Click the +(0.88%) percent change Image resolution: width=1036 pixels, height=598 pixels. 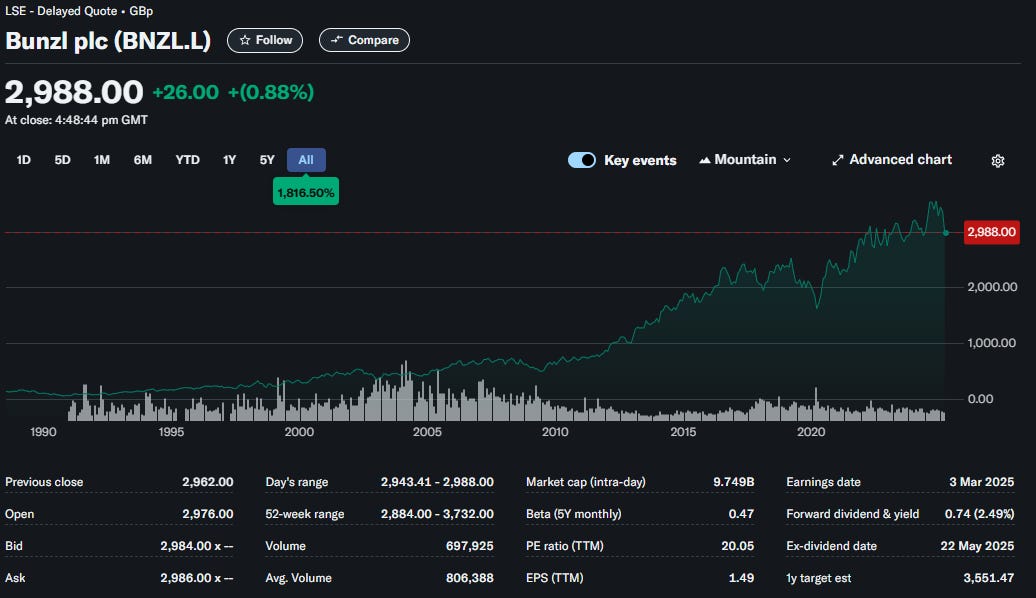(x=271, y=92)
